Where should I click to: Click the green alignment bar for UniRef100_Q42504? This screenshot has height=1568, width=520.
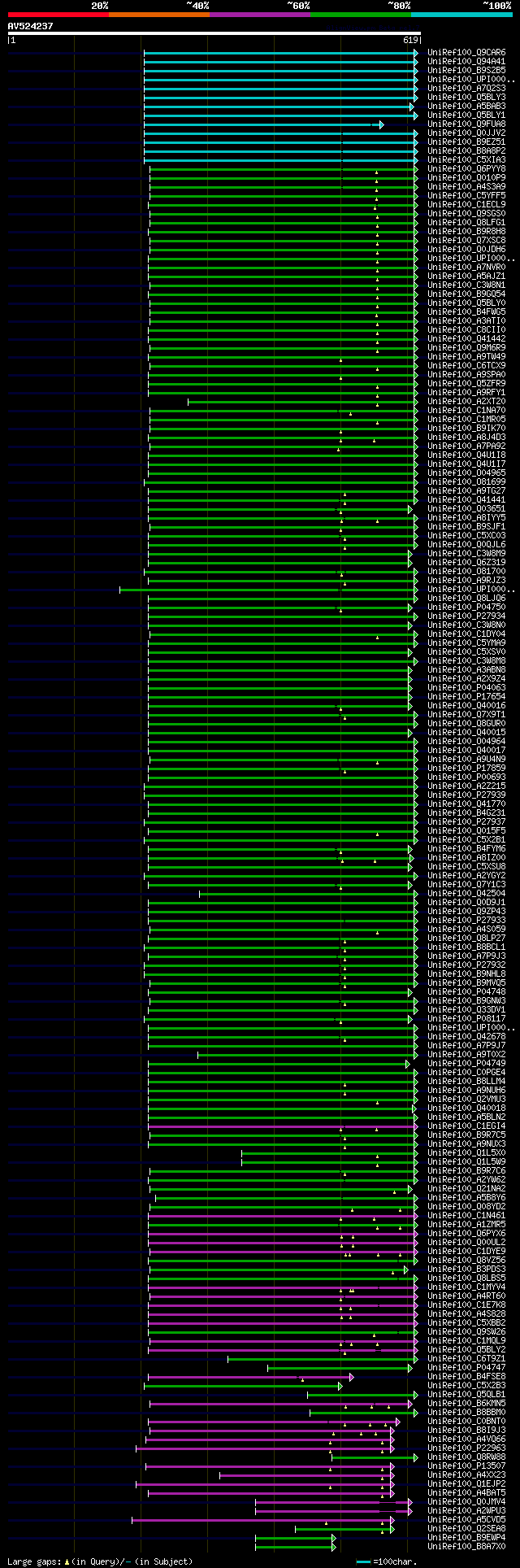(309, 894)
